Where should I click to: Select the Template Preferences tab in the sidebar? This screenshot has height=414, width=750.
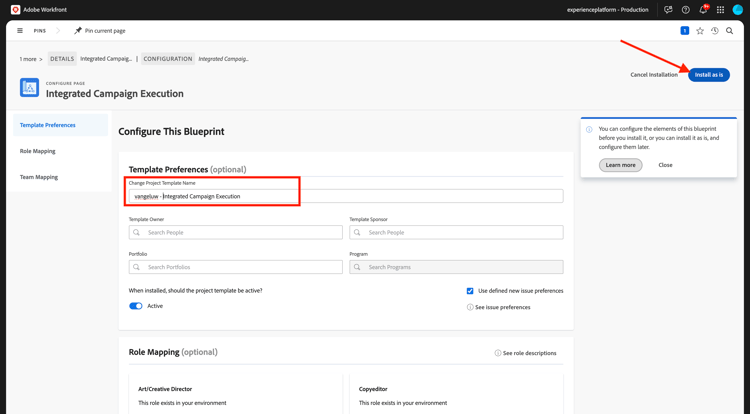coord(60,125)
